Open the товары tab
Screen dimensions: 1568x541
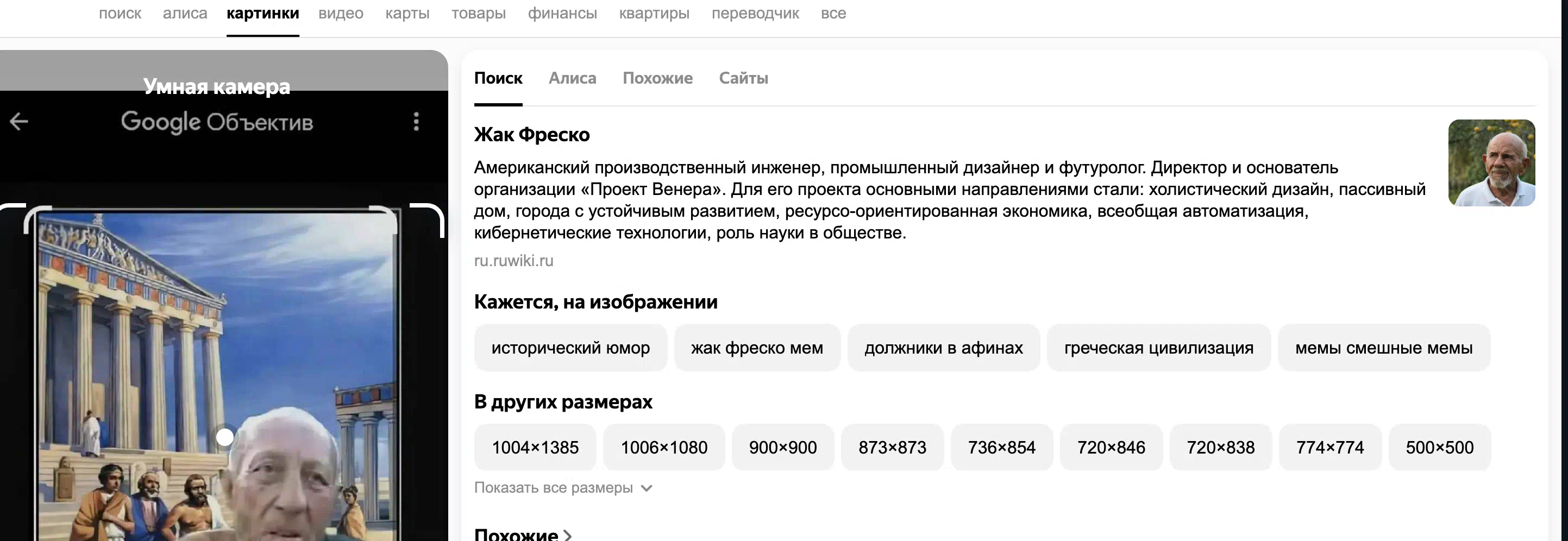coord(479,14)
